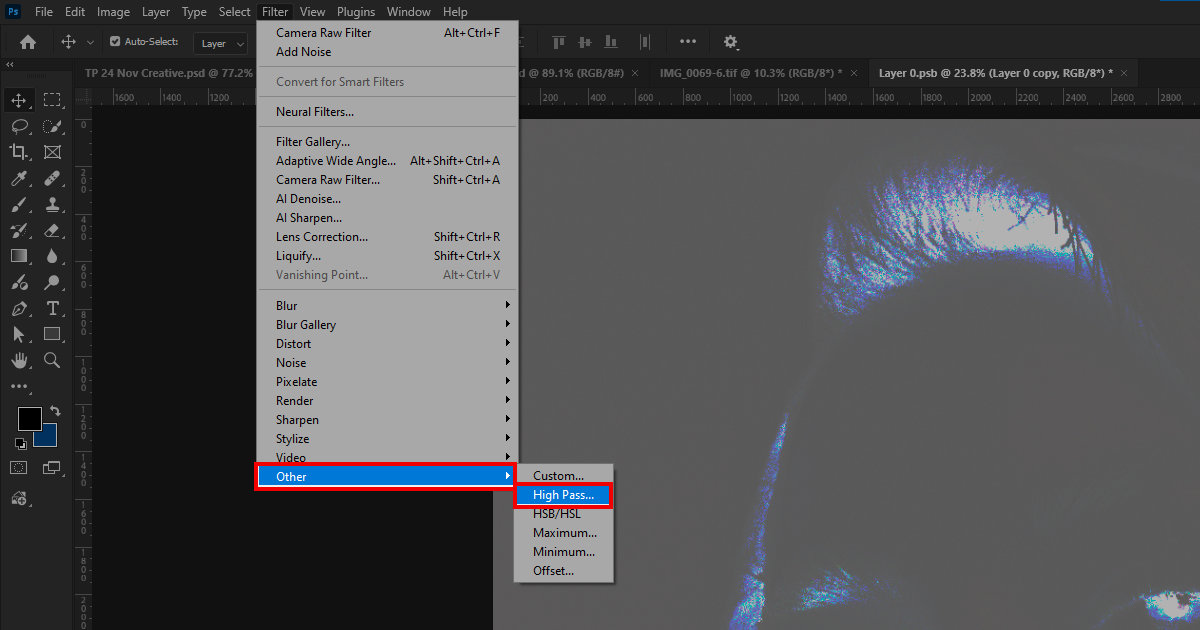Click the Home icon in options bar
Image resolution: width=1200 pixels, height=630 pixels.
[28, 42]
